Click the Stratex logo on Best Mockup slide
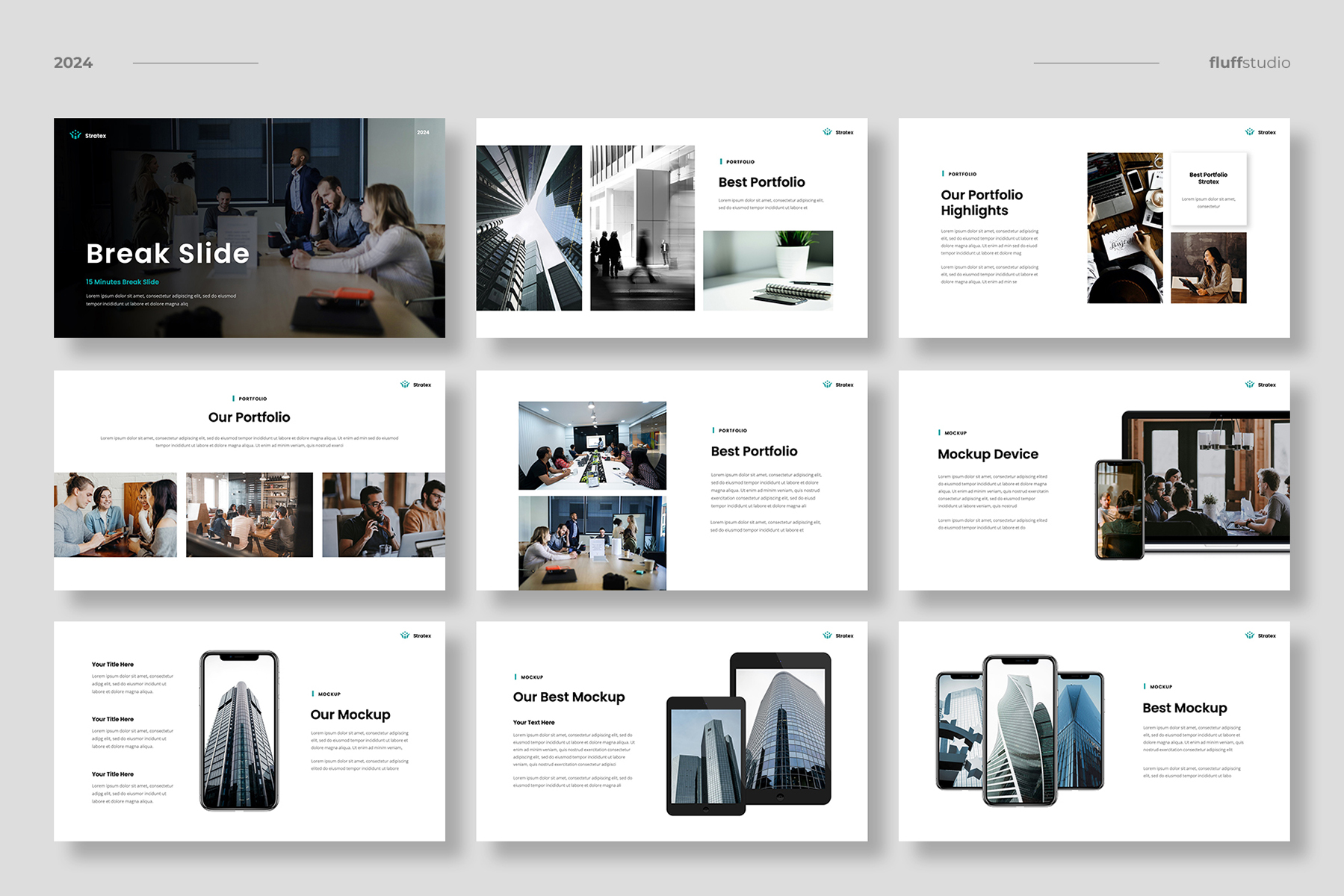 (x=1260, y=635)
